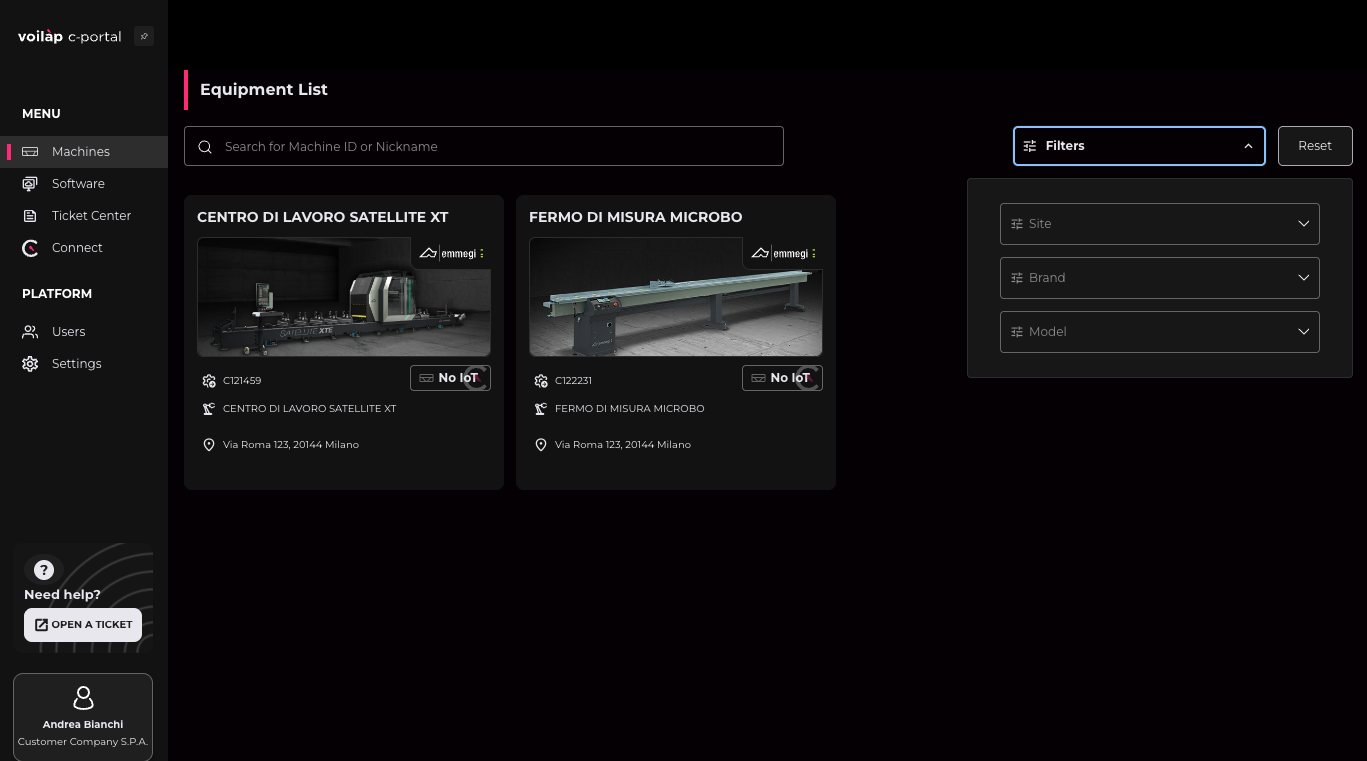Image resolution: width=1367 pixels, height=761 pixels.
Task: Select the Connect menu item
Action: click(x=84, y=248)
